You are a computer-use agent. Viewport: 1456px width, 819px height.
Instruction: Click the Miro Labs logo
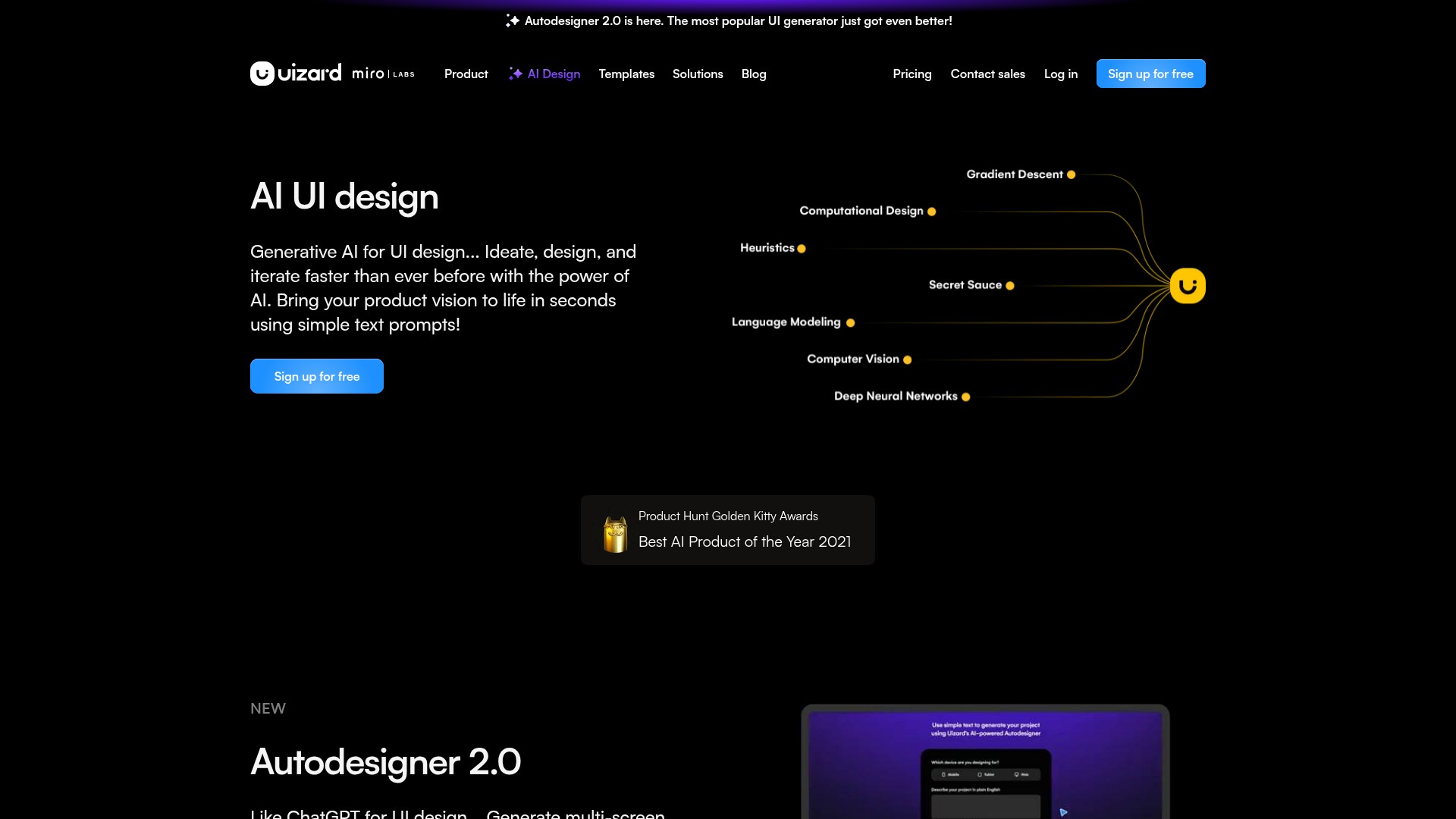point(383,74)
